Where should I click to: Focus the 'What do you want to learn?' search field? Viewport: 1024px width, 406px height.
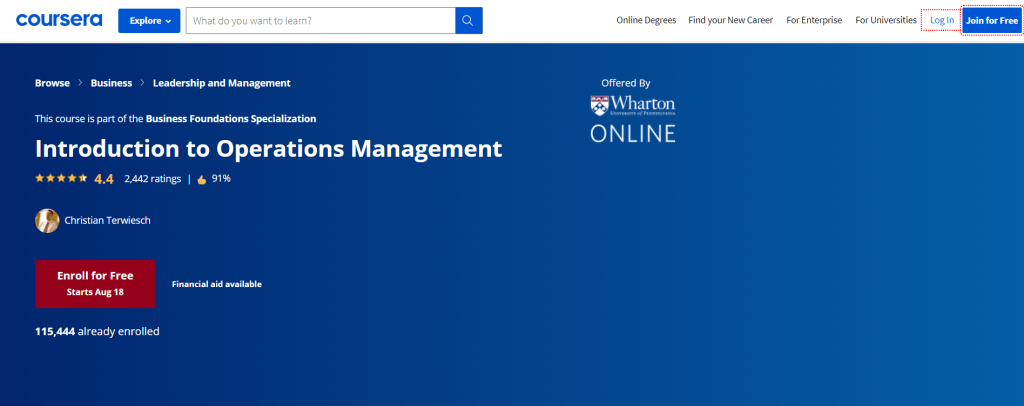pos(321,20)
